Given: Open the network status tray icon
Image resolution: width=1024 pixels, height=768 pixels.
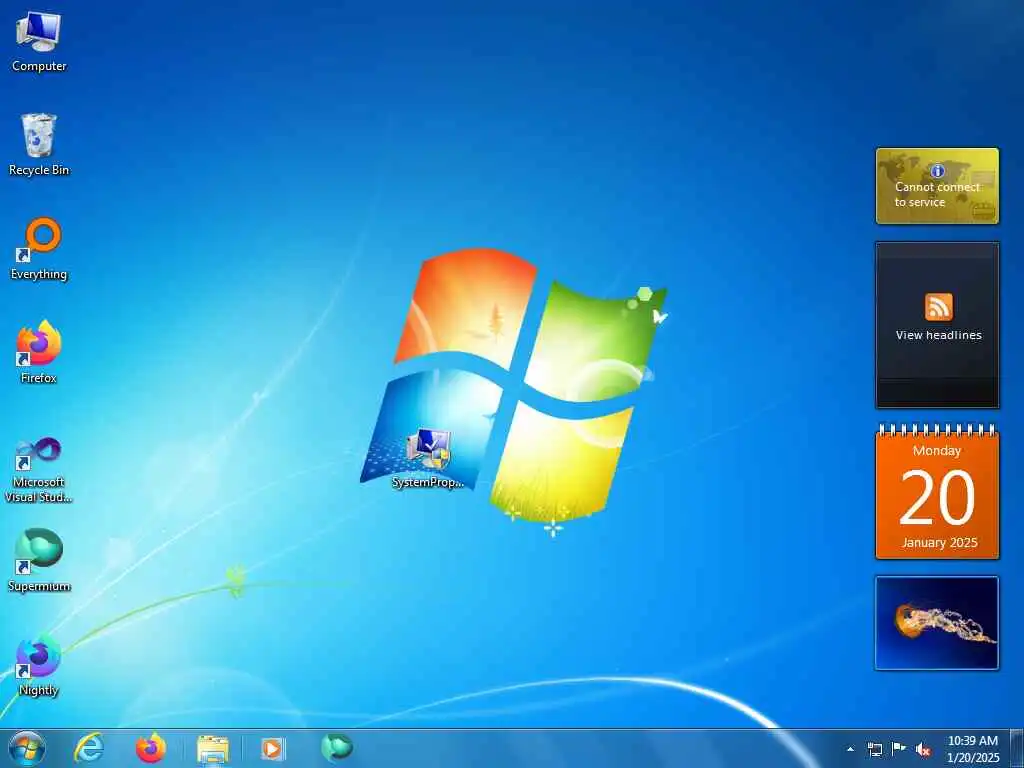Looking at the screenshot, I should point(874,749).
